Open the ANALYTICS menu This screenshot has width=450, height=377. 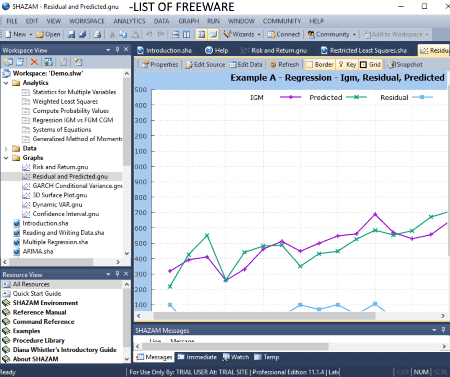[x=129, y=21]
